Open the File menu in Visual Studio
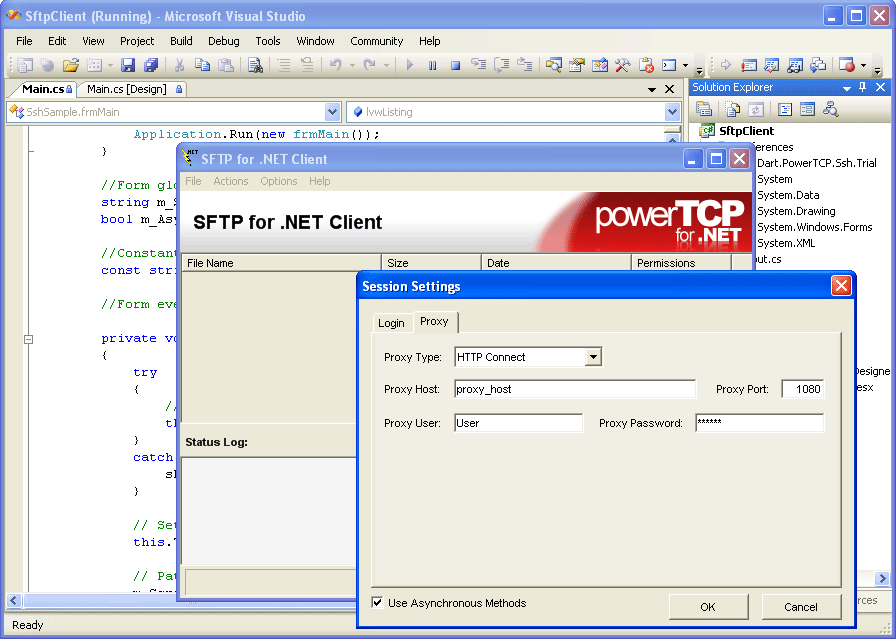Image resolution: width=896 pixels, height=639 pixels. tap(24, 41)
